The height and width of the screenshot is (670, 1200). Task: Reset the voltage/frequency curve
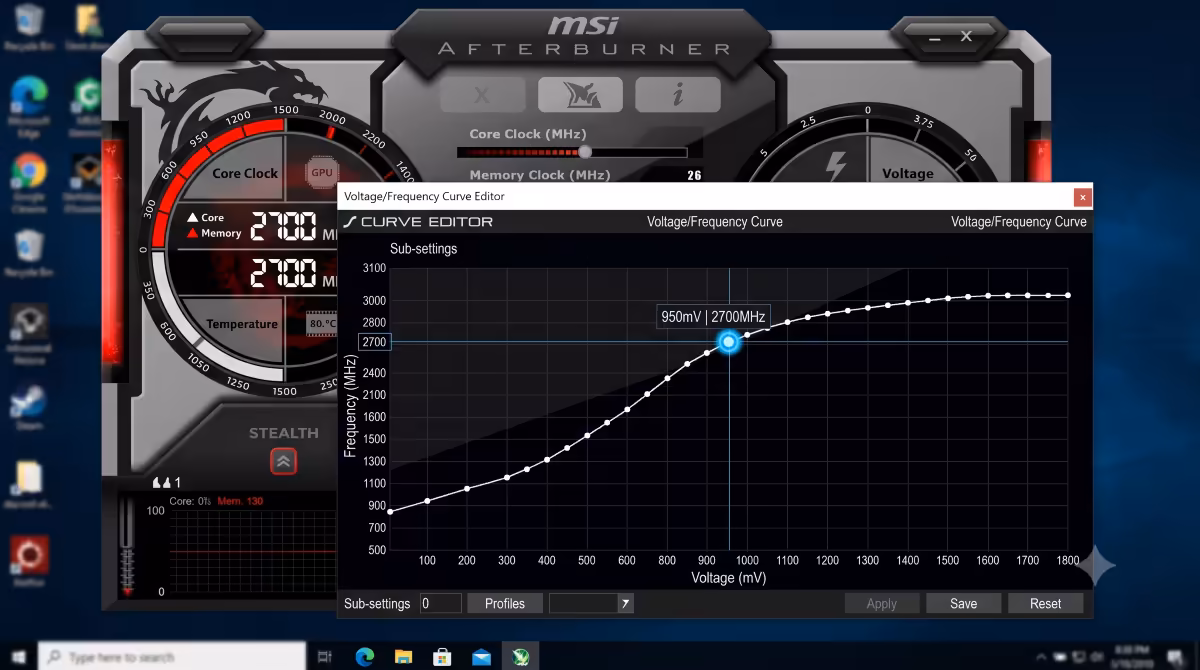pyautogui.click(x=1045, y=603)
